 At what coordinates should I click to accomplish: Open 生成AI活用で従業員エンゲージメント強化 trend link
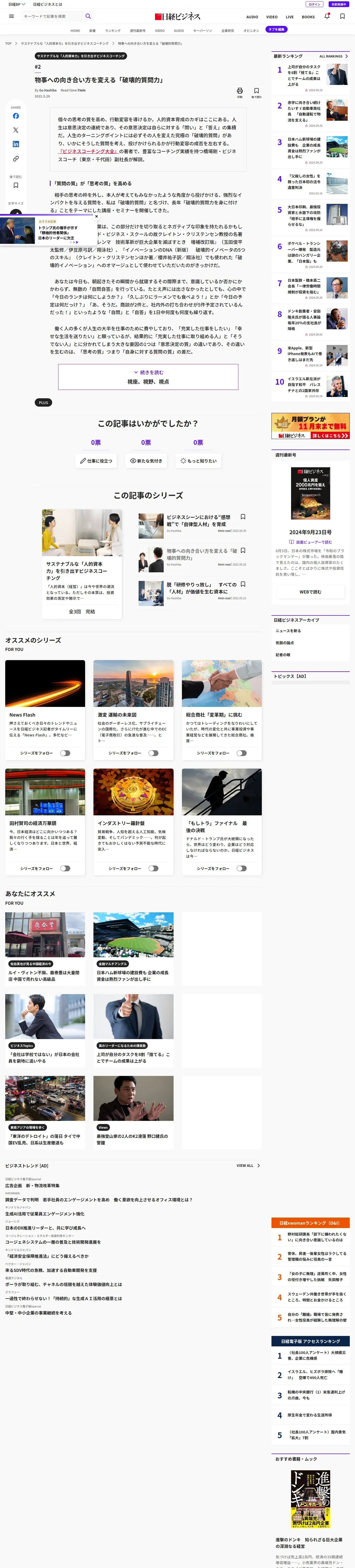coord(45,1214)
